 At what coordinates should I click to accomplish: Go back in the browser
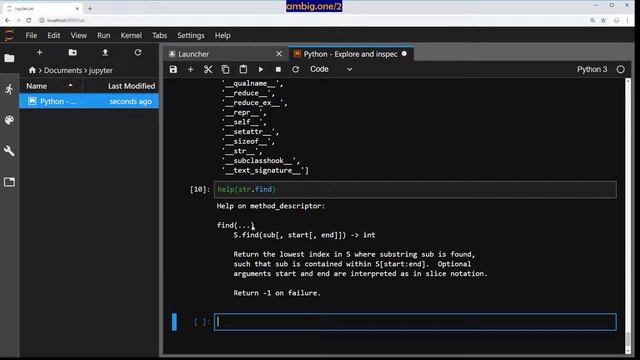point(7,20)
